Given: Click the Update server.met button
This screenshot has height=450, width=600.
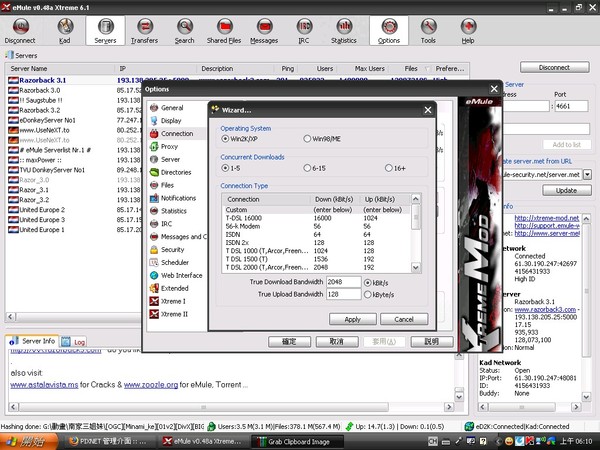Looking at the screenshot, I should click(x=566, y=191).
